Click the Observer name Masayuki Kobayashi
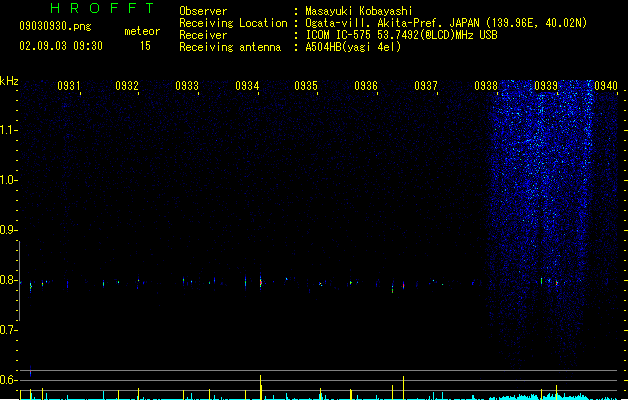 (x=359, y=11)
